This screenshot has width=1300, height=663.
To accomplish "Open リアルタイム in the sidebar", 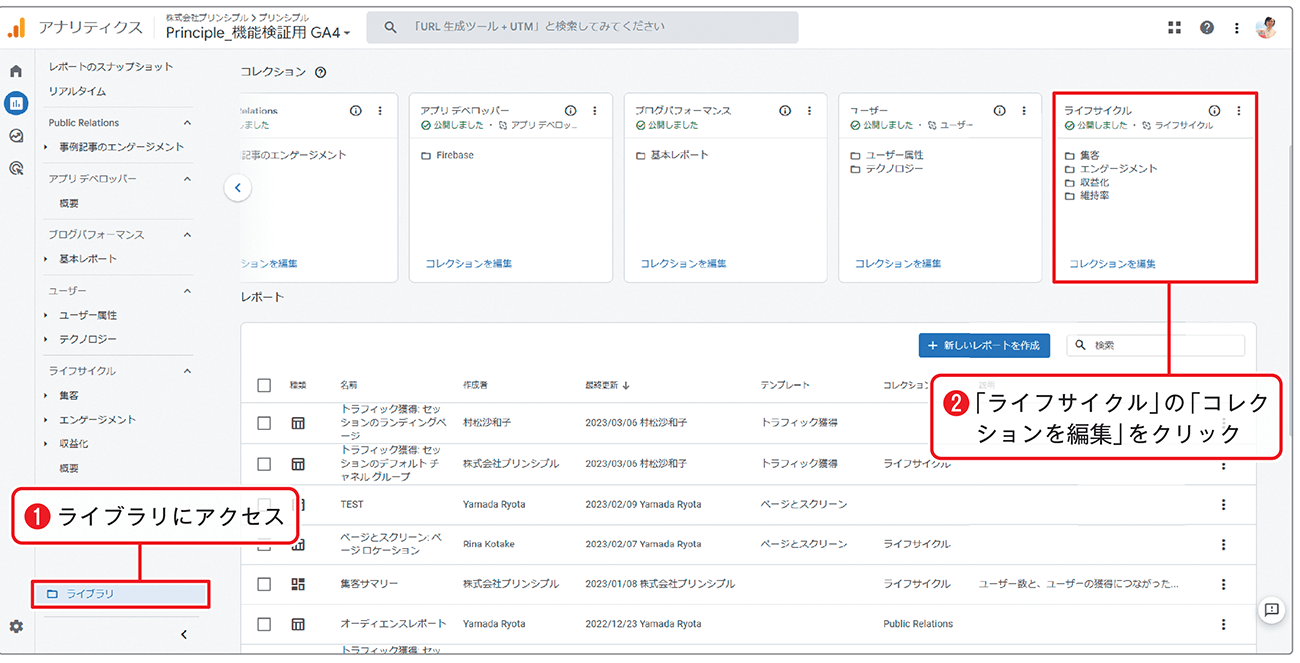I will pyautogui.click(x=77, y=91).
